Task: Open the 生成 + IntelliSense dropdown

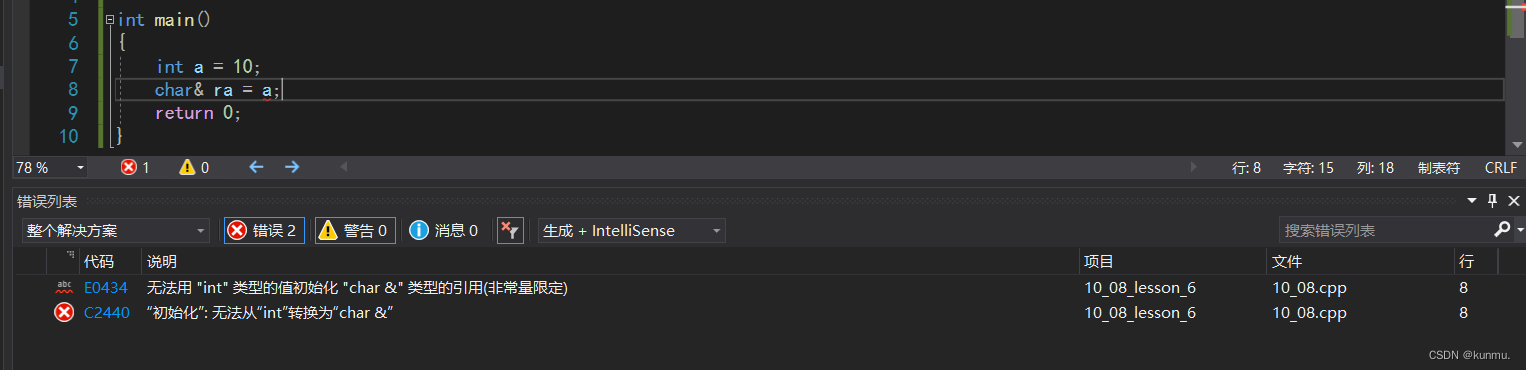Action: [632, 231]
